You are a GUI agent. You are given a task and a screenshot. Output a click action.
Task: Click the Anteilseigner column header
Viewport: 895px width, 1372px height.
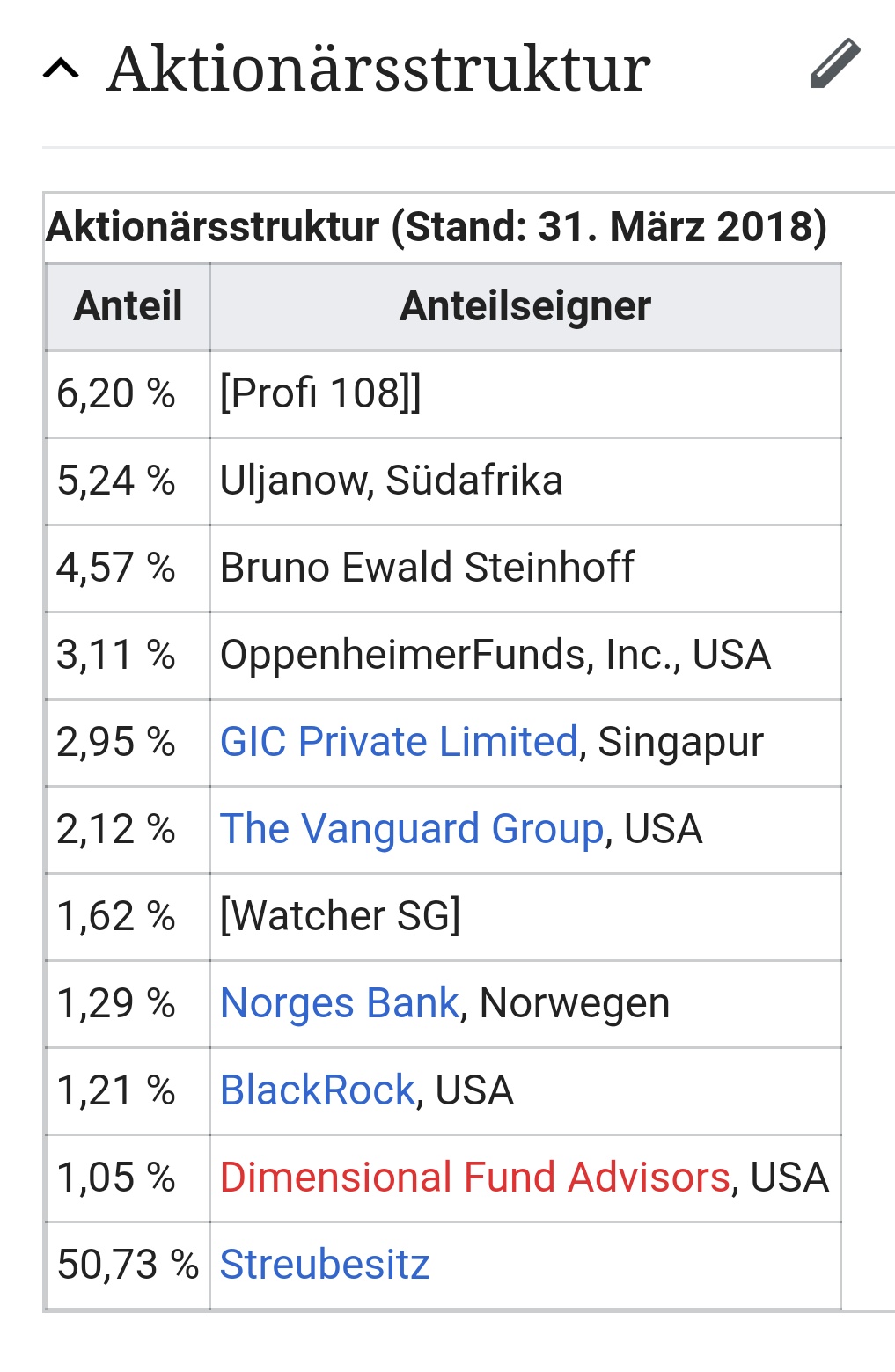click(x=525, y=307)
